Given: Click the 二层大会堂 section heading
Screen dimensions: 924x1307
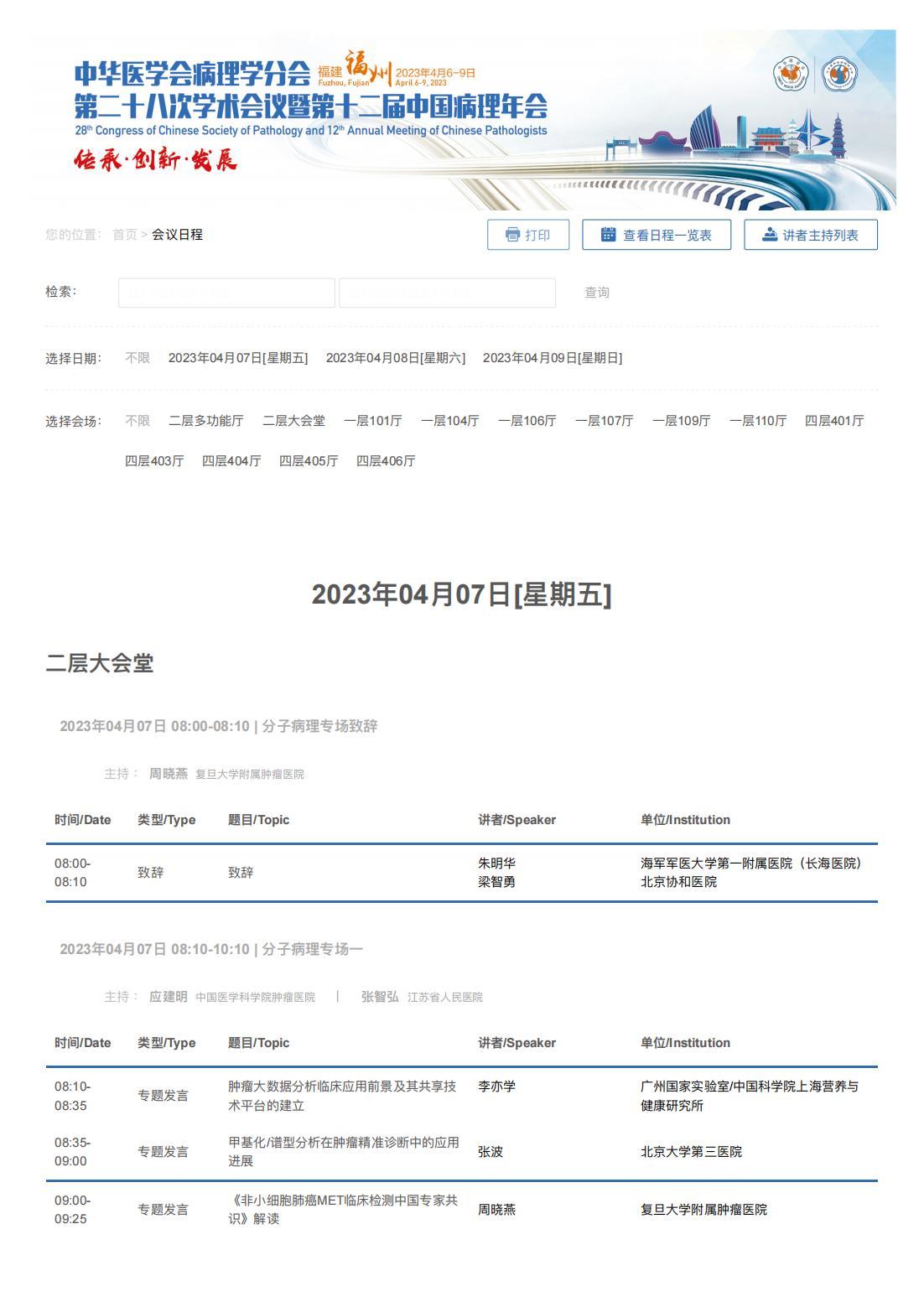Looking at the screenshot, I should coord(100,664).
